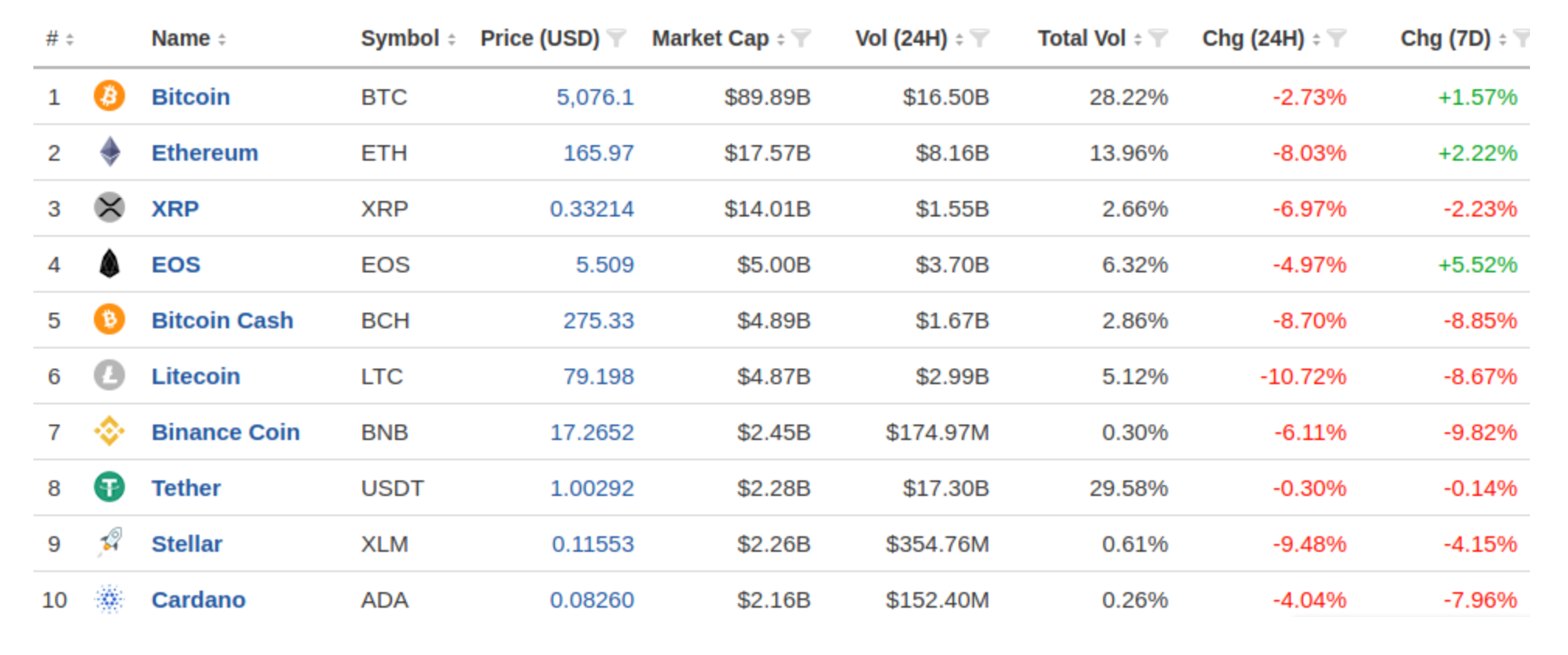
Task: Click the USDT symbol cell
Action: pyautogui.click(x=393, y=488)
